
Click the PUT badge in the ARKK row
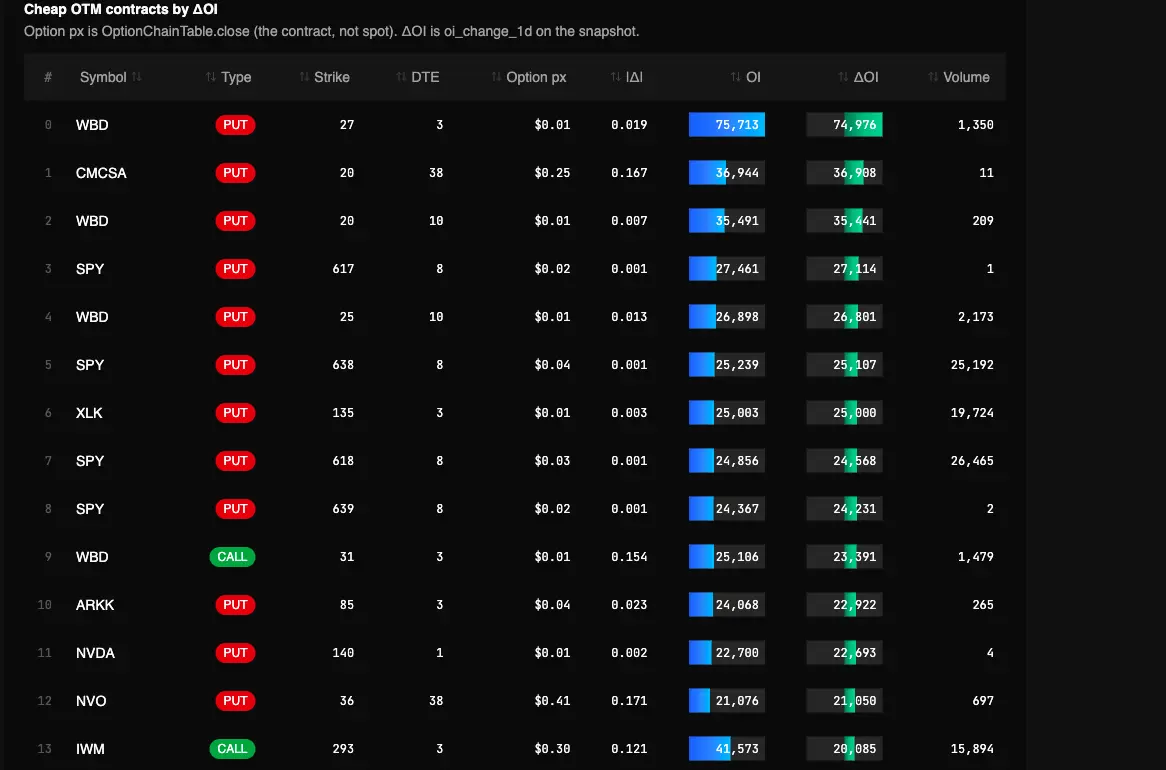235,605
